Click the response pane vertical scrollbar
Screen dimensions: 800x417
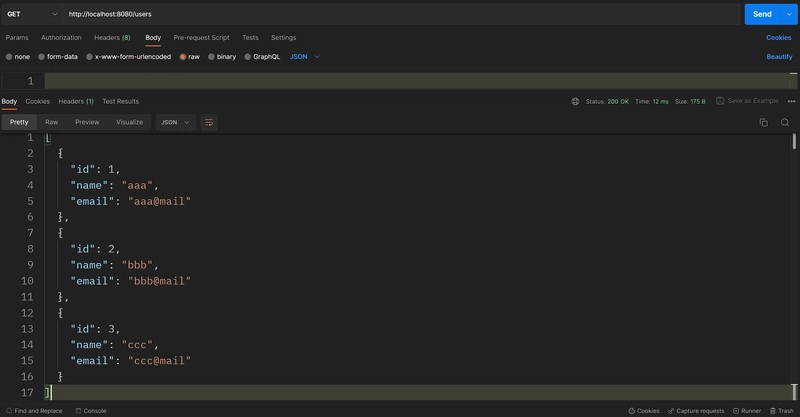(794, 141)
